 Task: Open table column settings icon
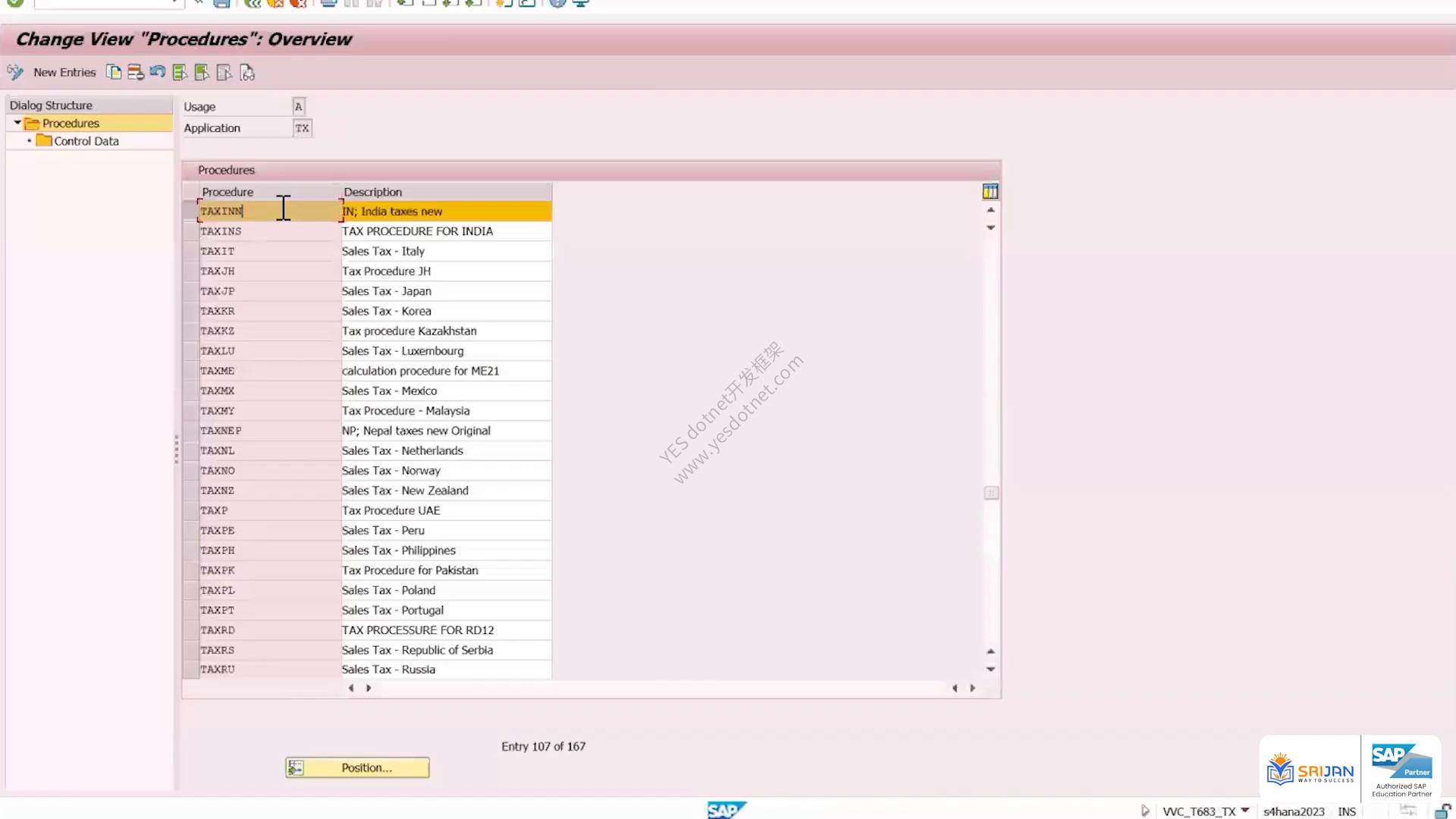click(990, 191)
